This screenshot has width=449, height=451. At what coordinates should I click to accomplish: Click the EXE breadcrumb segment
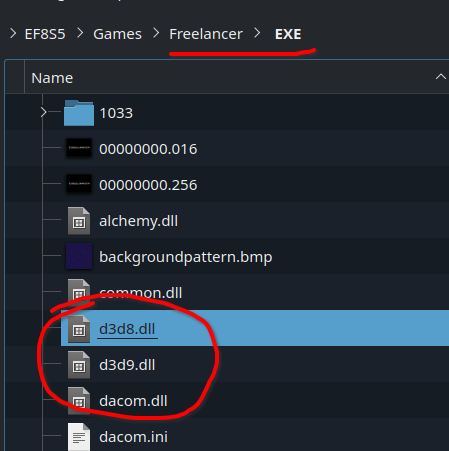(288, 34)
